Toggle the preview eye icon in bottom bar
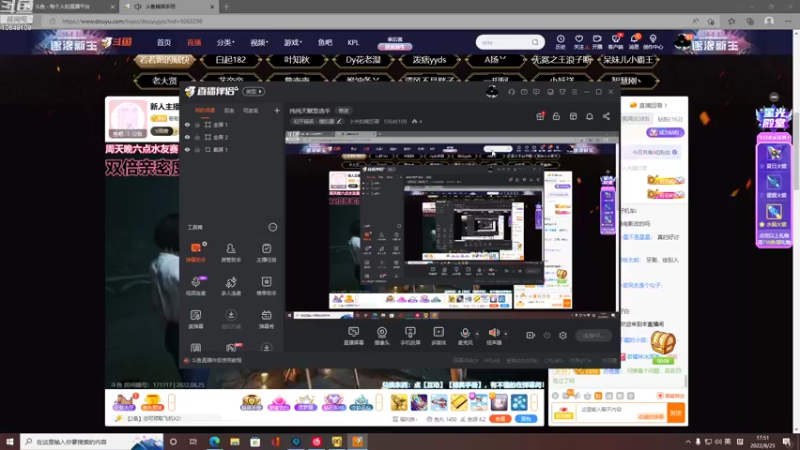Screen dimensions: 800x450 pos(547,335)
